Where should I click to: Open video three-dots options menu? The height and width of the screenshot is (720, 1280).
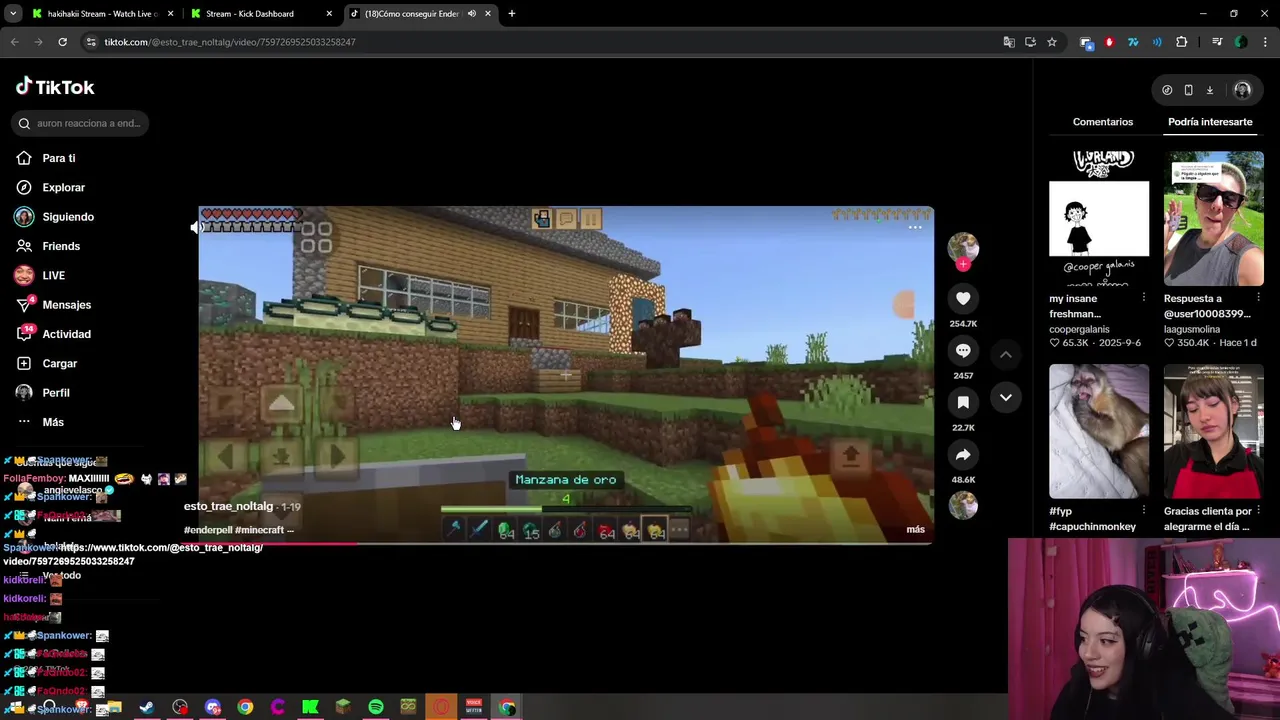pyautogui.click(x=915, y=227)
